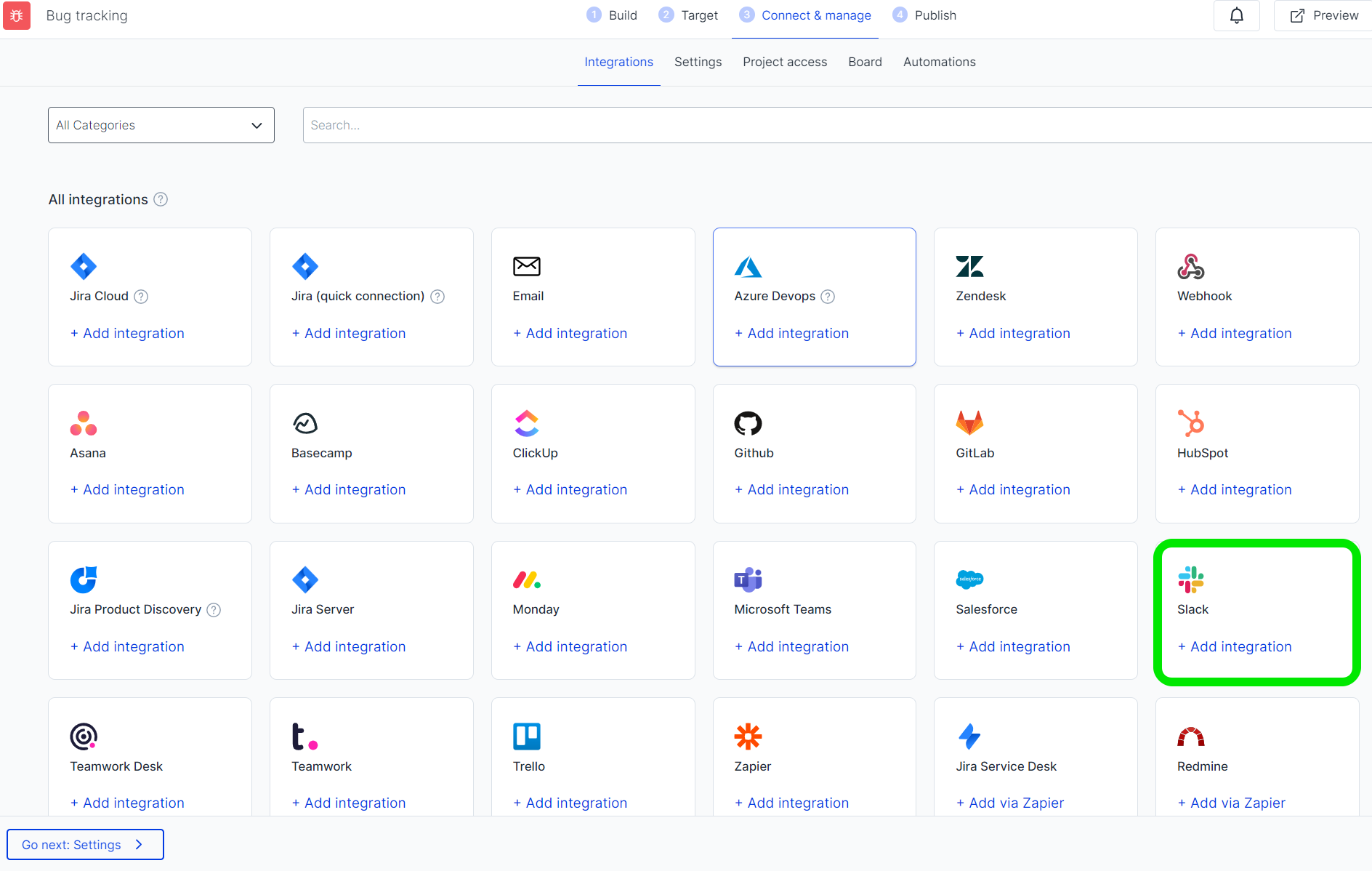
Task: Add integration for Zapier
Action: [791, 803]
